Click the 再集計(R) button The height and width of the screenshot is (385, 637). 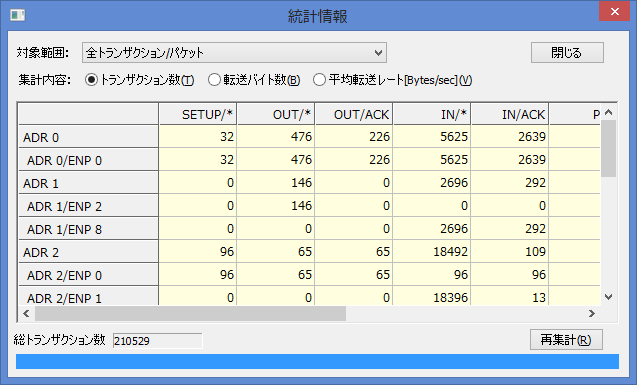(x=566, y=340)
